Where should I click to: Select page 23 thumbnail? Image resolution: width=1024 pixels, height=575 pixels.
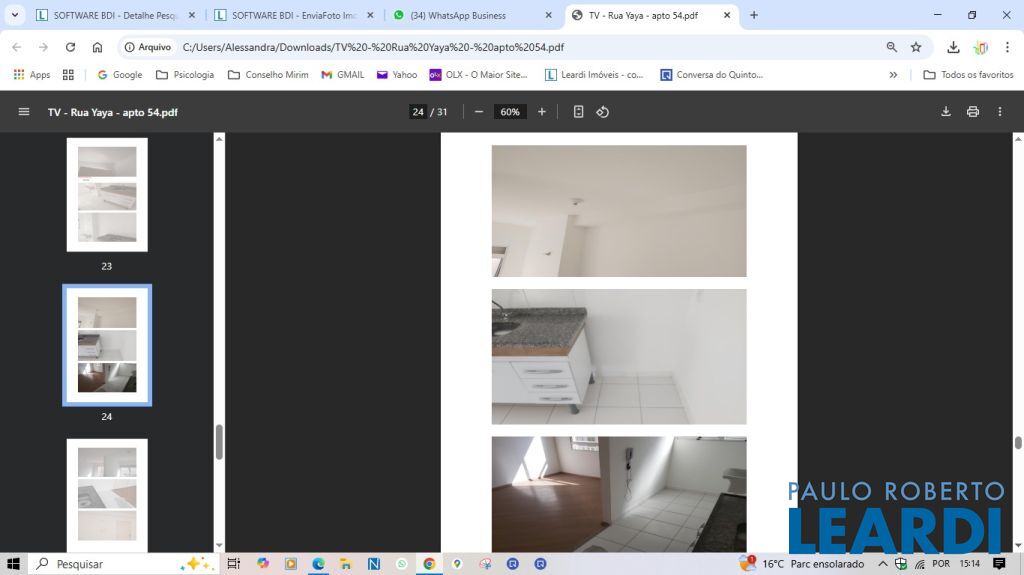coord(107,194)
